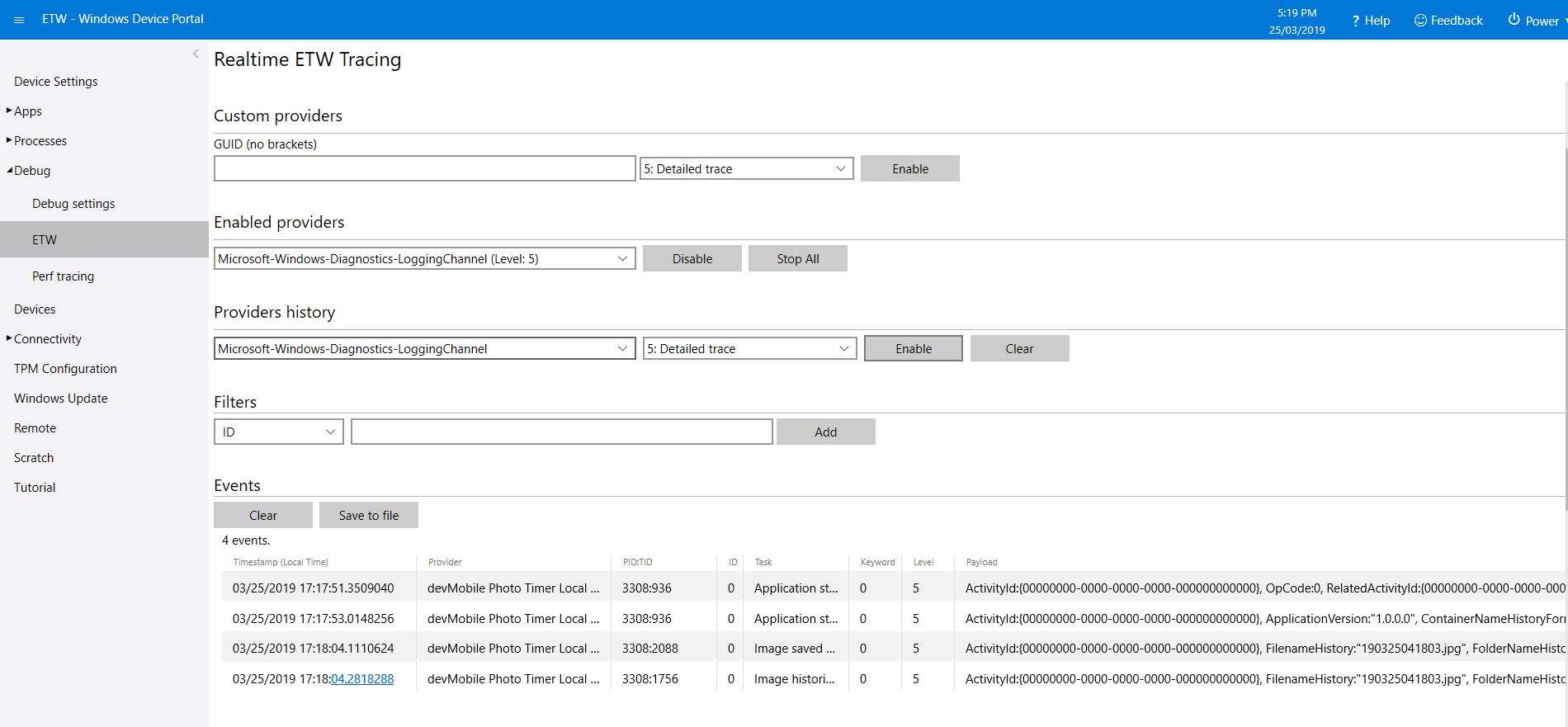The width and height of the screenshot is (1568, 727).
Task: Open the Power menu
Action: (1533, 21)
